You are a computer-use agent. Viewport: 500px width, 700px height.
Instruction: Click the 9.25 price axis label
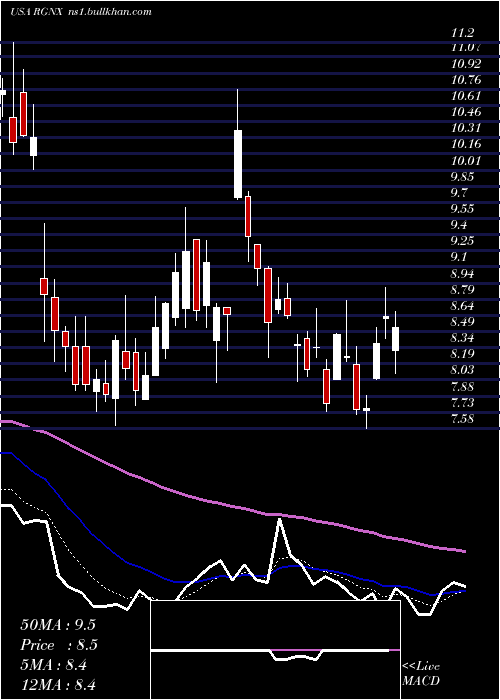click(x=462, y=241)
